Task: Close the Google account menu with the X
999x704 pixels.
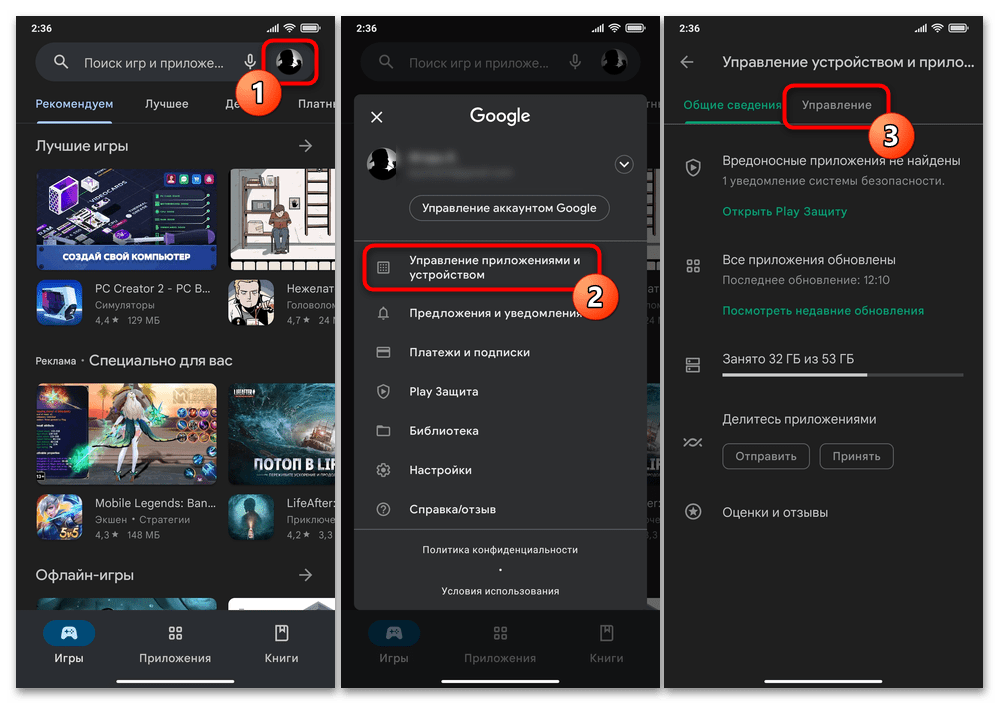Action: 377,117
